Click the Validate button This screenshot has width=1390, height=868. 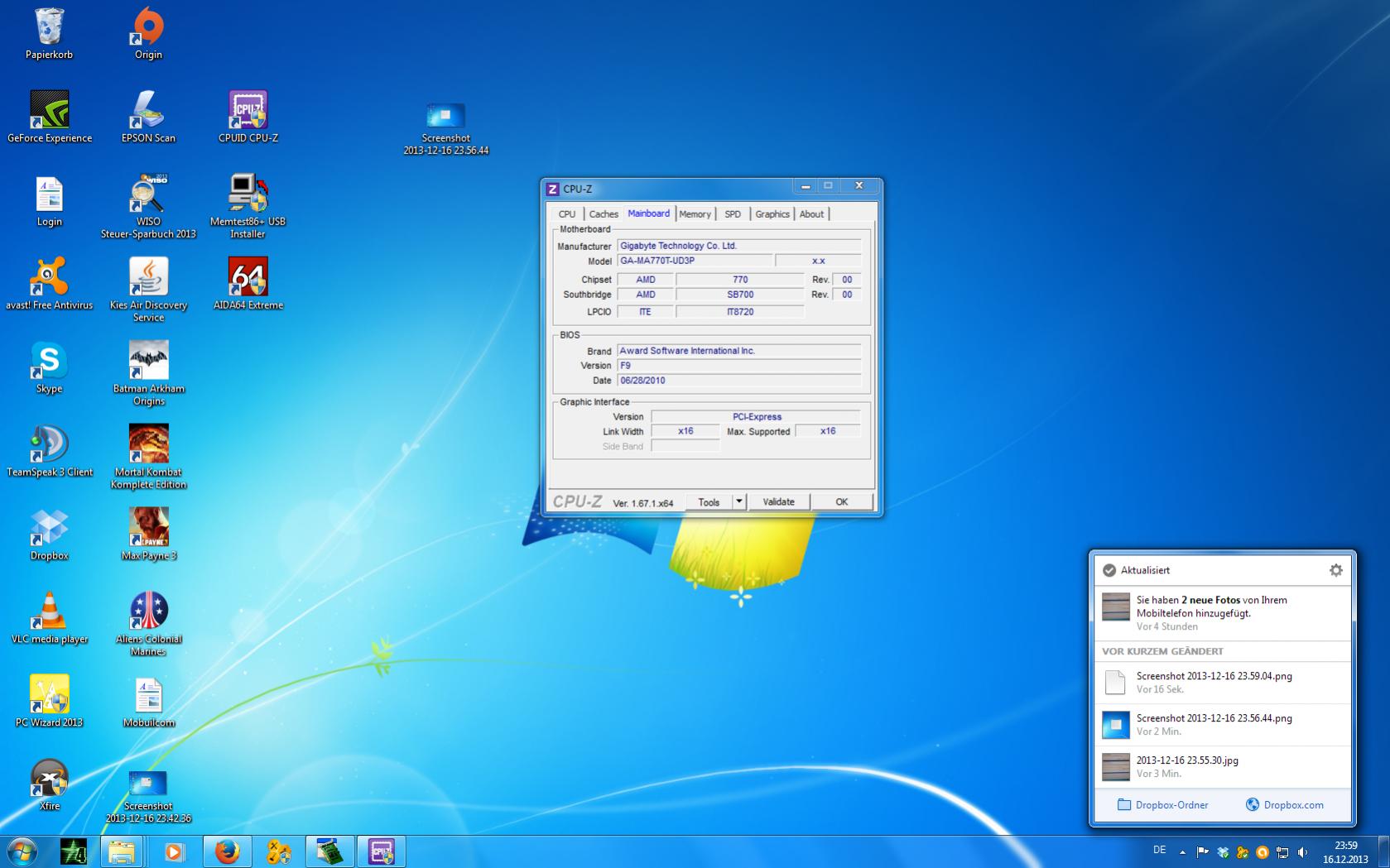point(778,502)
